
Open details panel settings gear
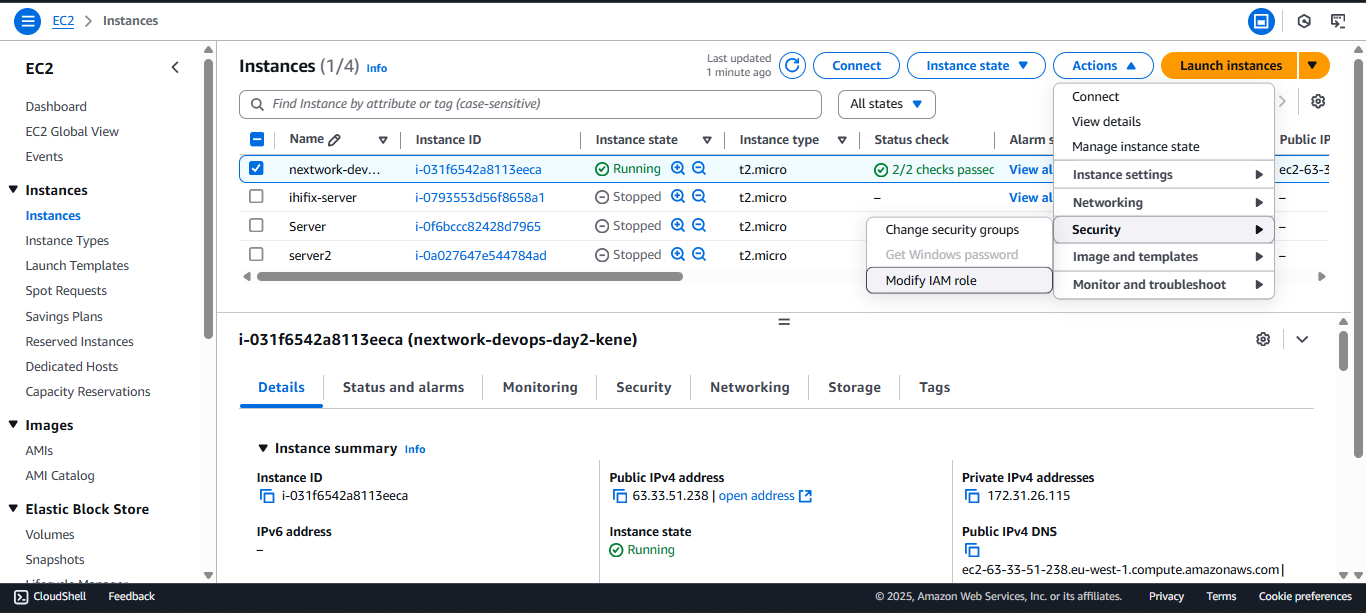(x=1263, y=339)
